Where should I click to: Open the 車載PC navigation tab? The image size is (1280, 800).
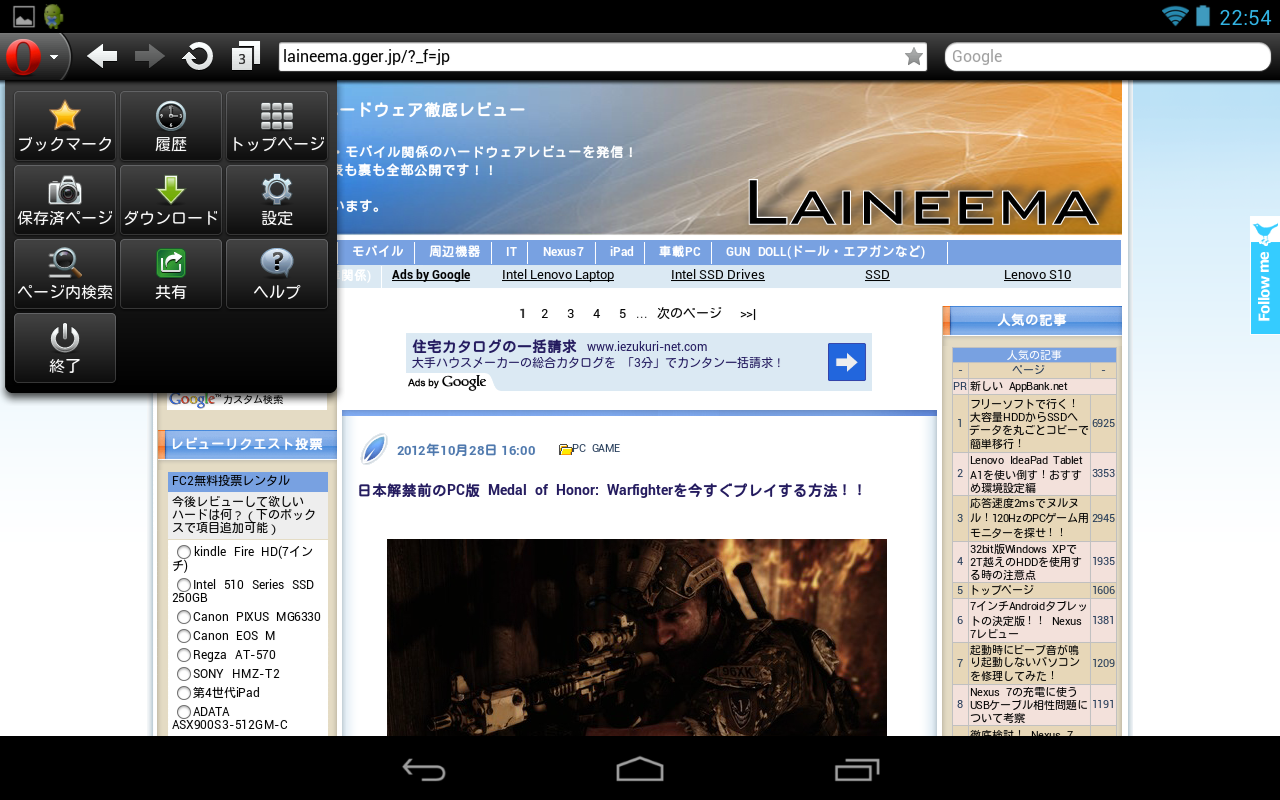679,252
